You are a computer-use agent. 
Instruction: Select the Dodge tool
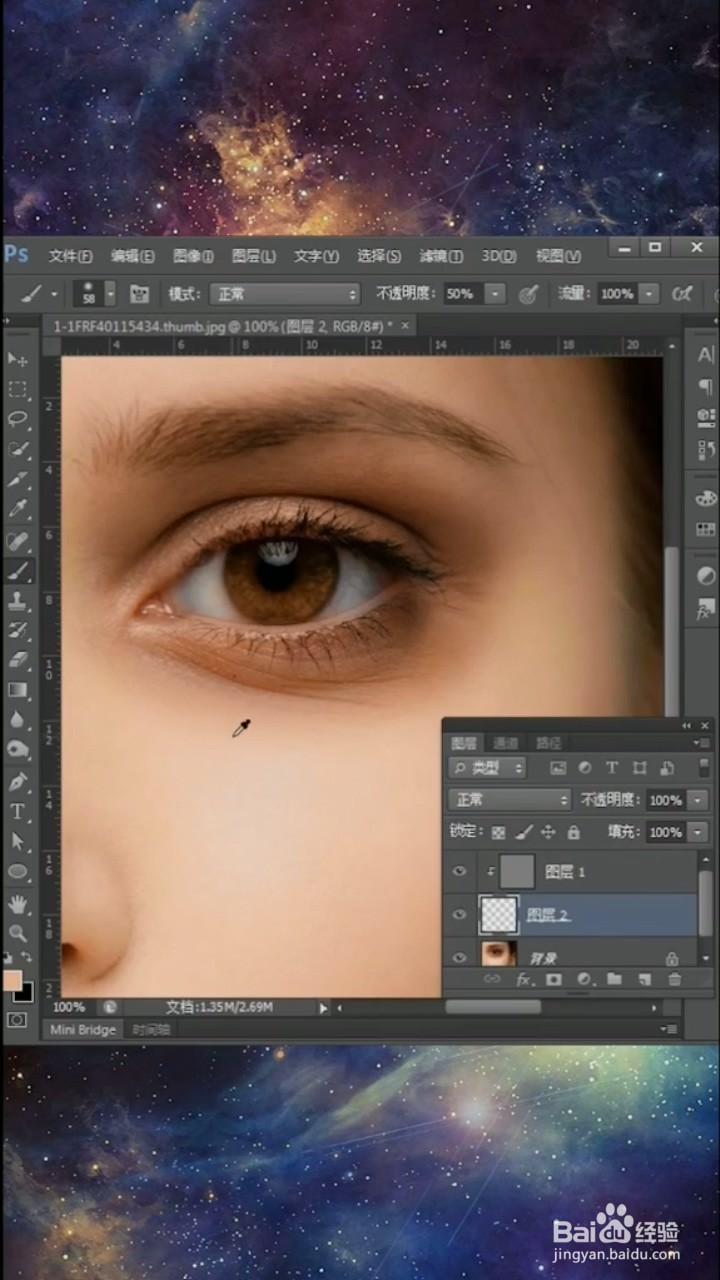click(x=18, y=750)
